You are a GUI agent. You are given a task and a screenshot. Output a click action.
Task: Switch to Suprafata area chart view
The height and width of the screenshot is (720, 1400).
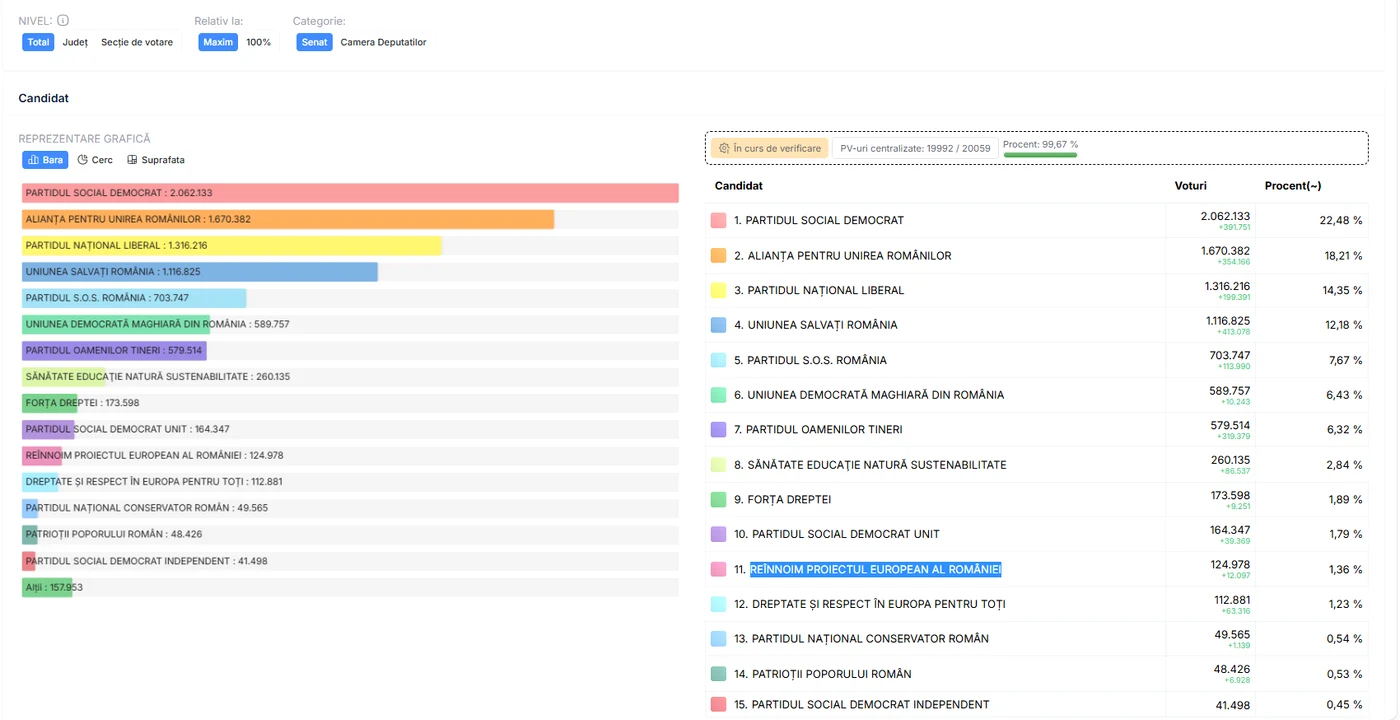coord(156,160)
